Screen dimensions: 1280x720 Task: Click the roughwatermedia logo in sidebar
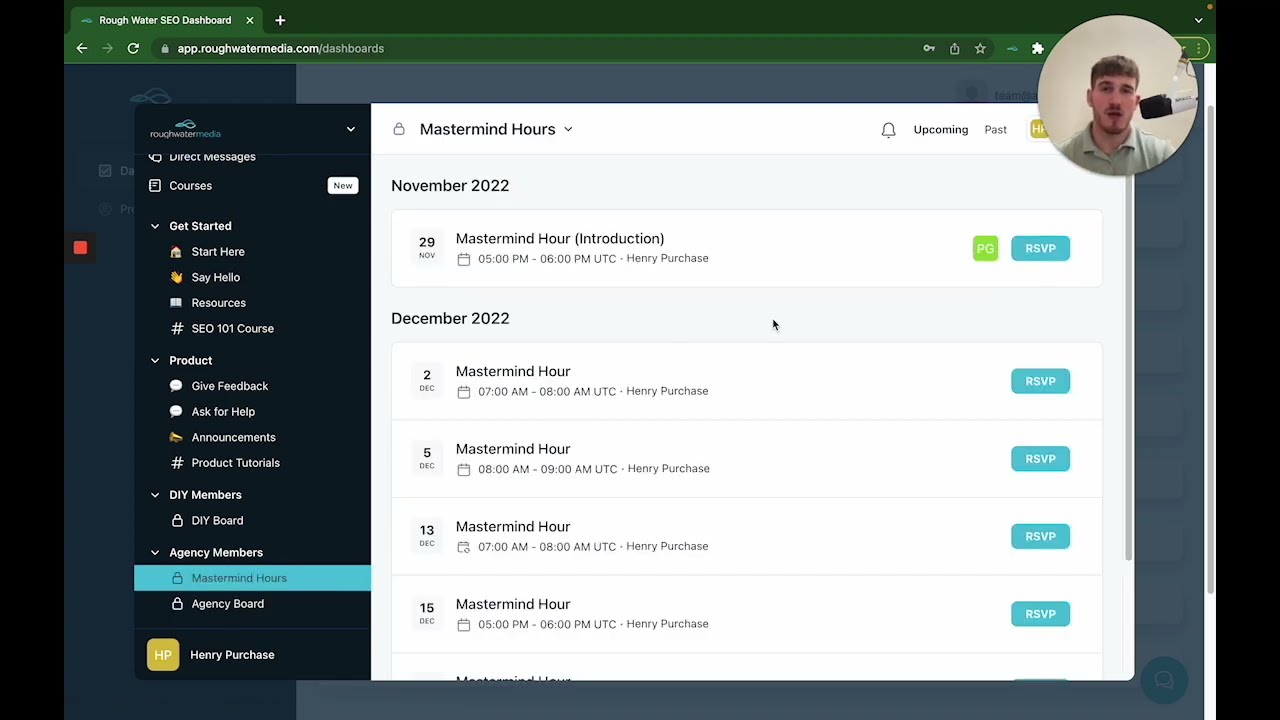[x=185, y=129]
